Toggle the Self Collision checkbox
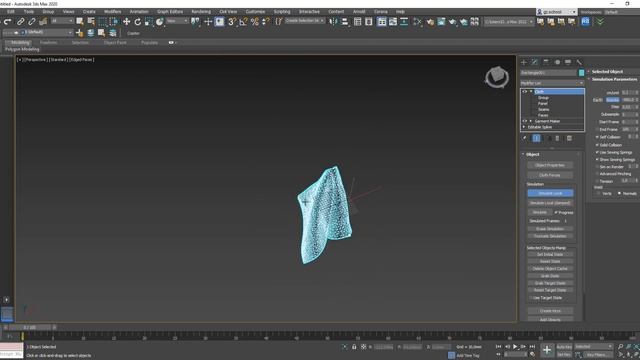Viewport: 640px width, 360px height. coord(597,137)
